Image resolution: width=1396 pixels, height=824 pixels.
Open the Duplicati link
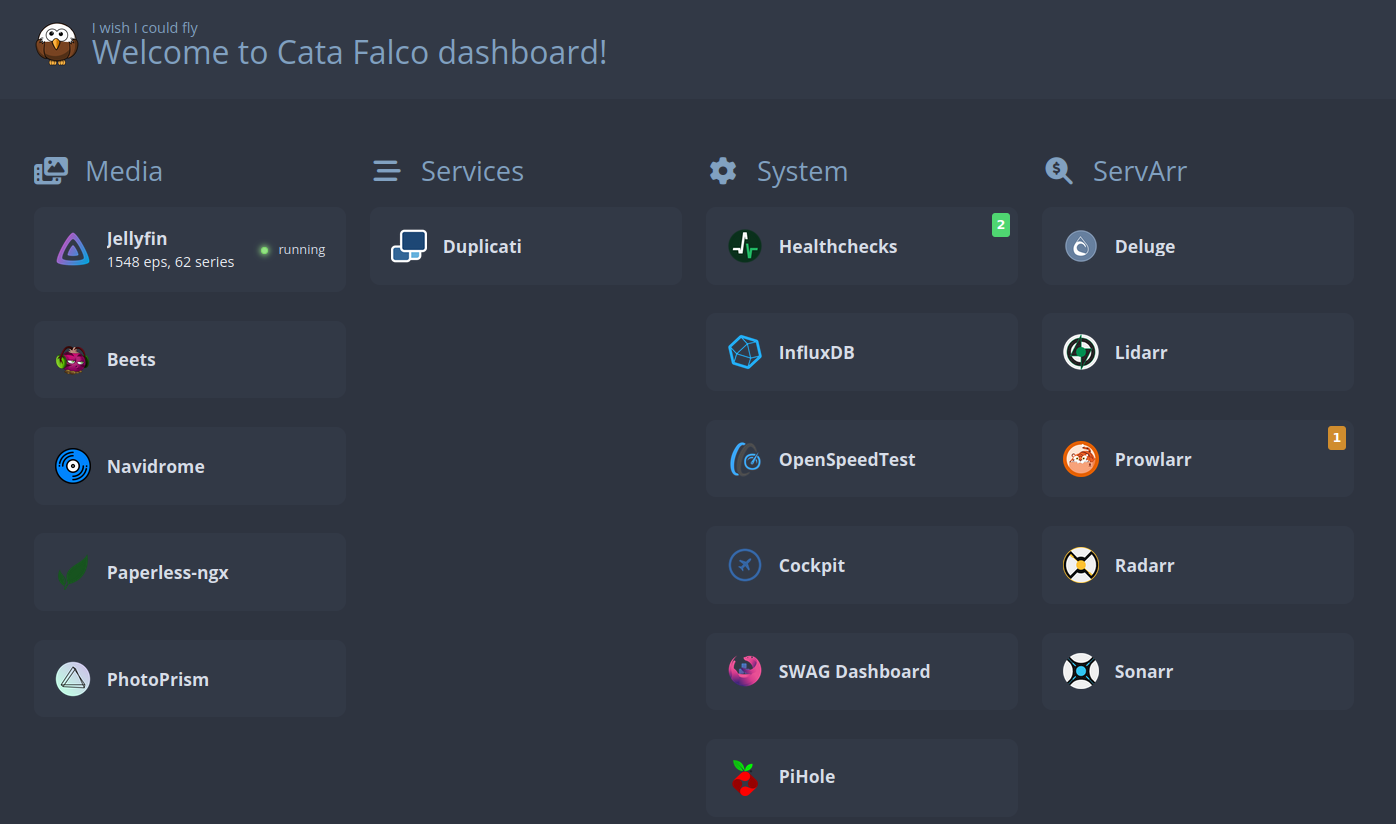(x=526, y=246)
